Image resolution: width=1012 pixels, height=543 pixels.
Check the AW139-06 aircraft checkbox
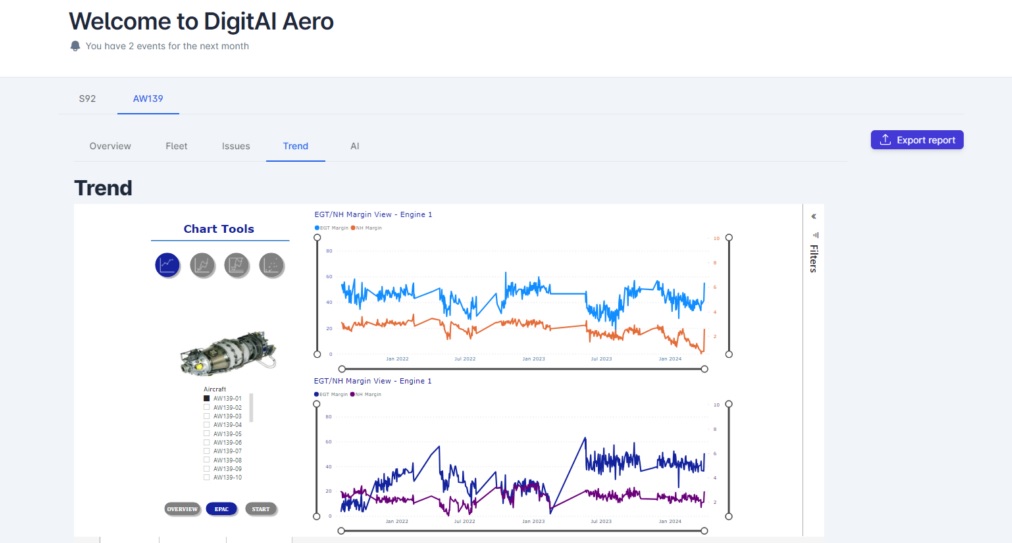207,442
